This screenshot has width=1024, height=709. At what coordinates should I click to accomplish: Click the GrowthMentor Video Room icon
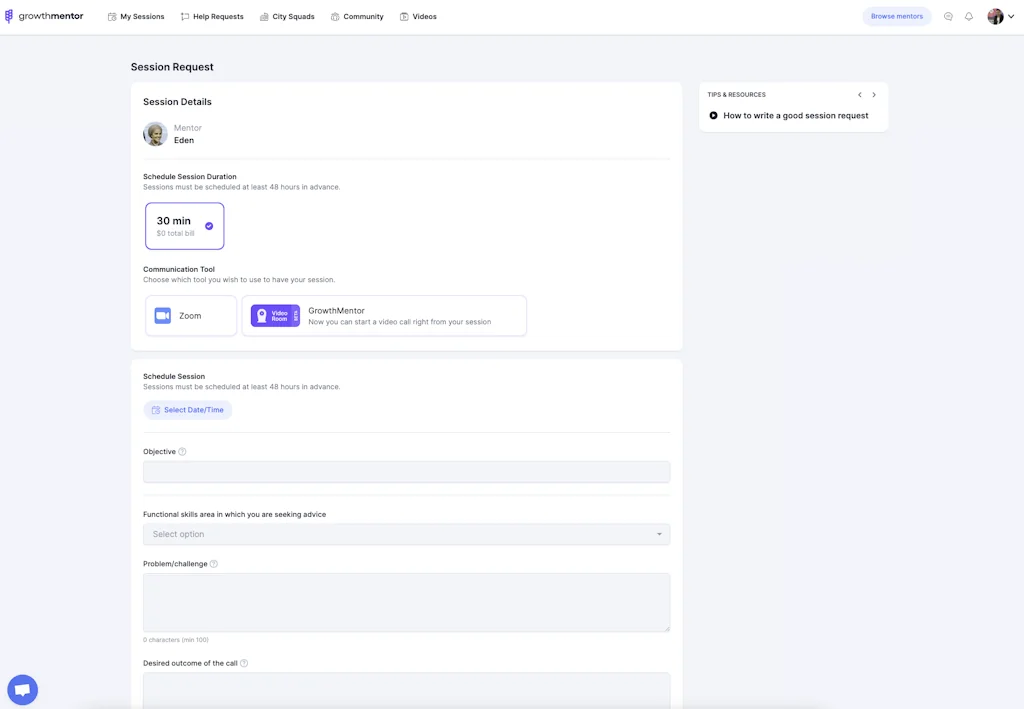click(x=274, y=315)
